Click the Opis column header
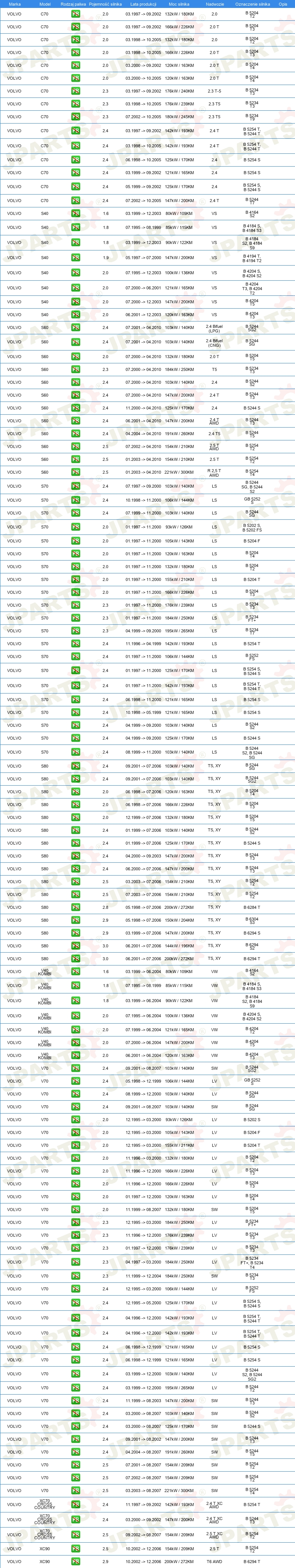 (283, 4)
